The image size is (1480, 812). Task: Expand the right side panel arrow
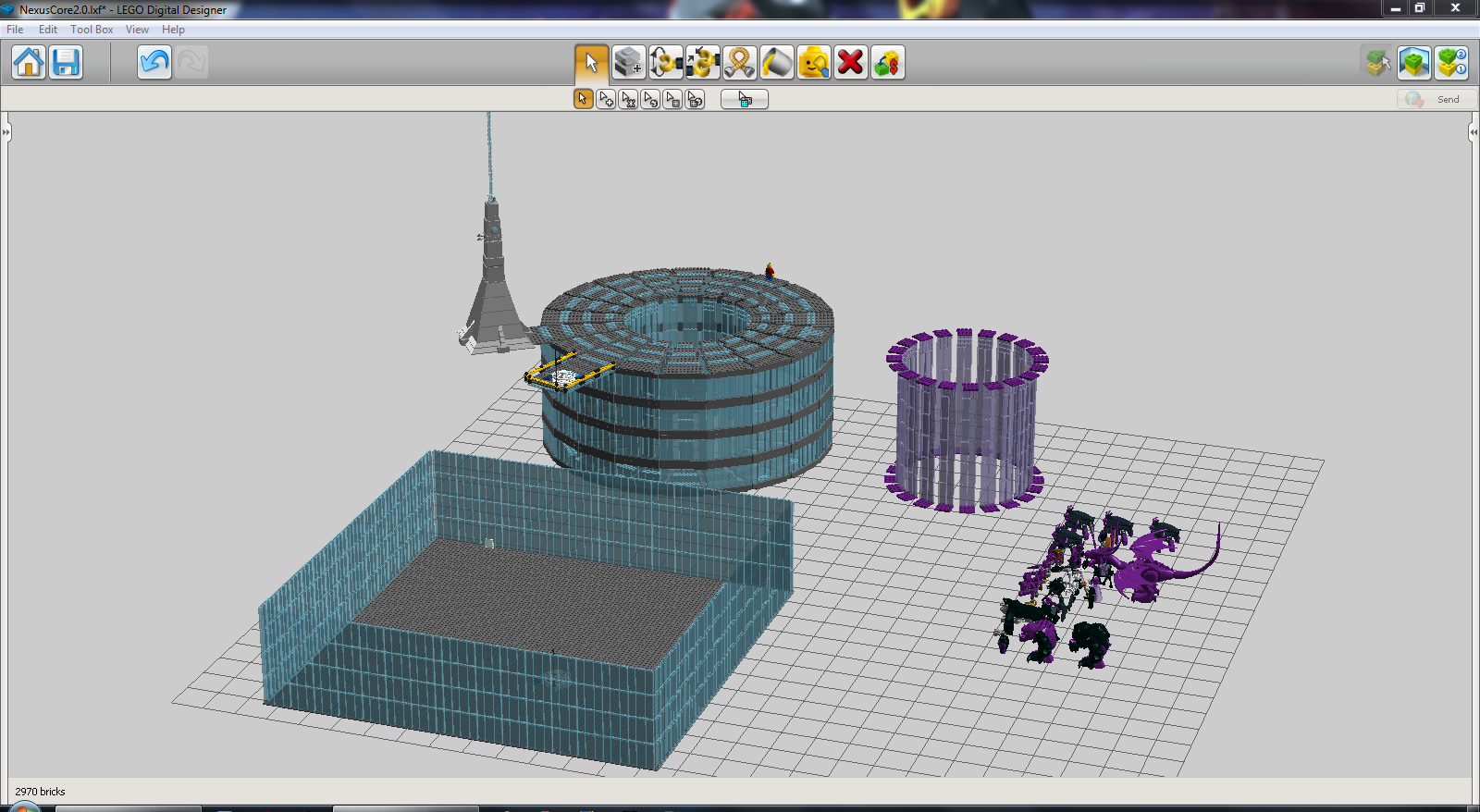1474,132
